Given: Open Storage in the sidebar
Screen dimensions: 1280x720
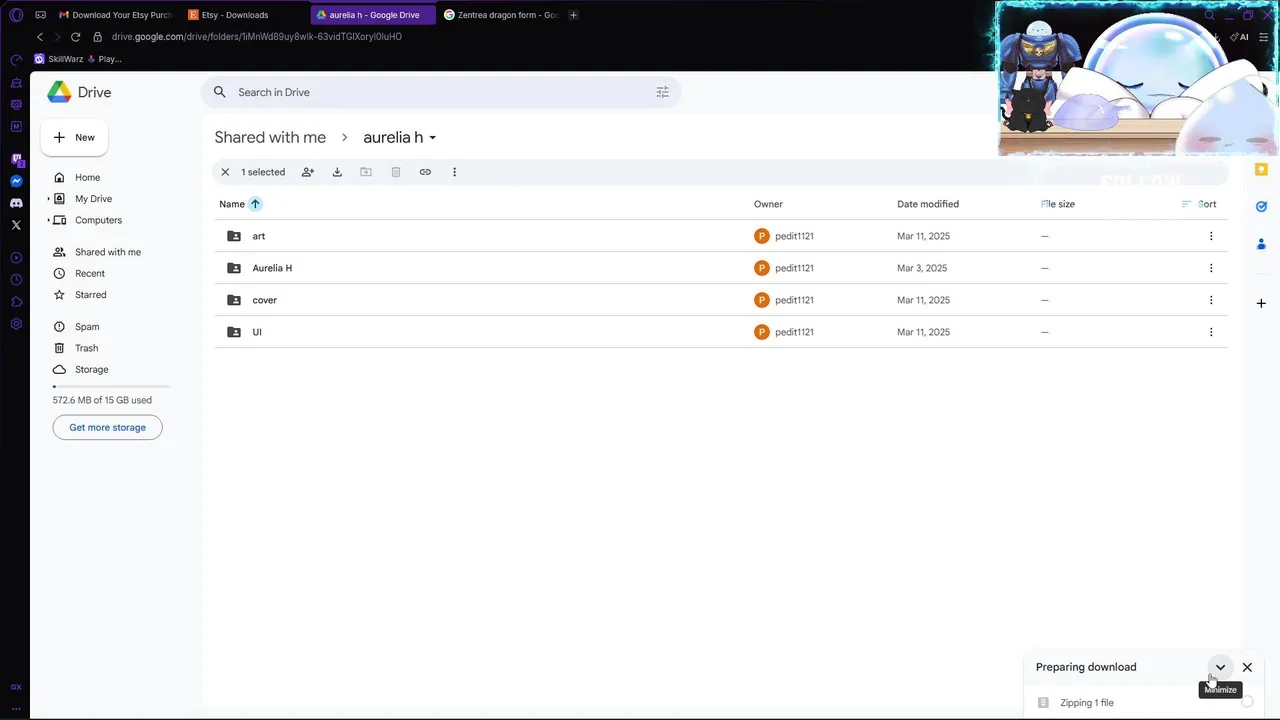Looking at the screenshot, I should [91, 369].
